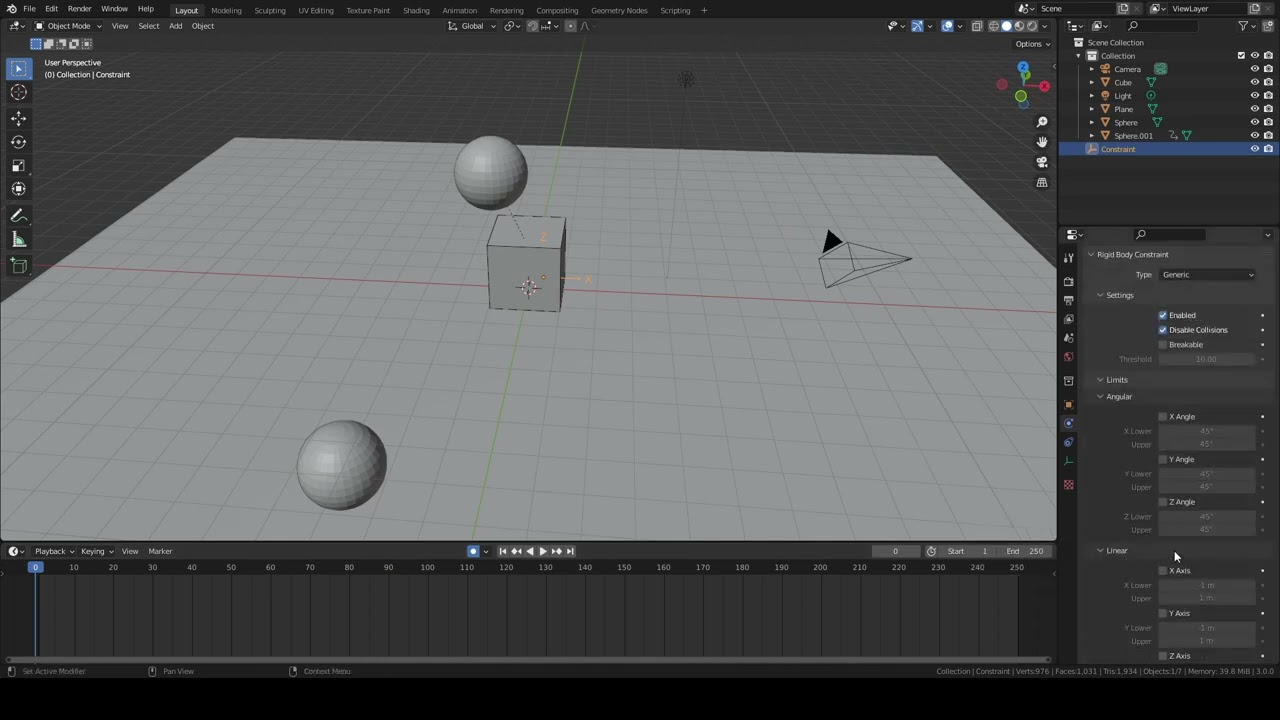This screenshot has width=1280, height=720.
Task: Open the View Layer properties tab
Action: click(x=1068, y=319)
